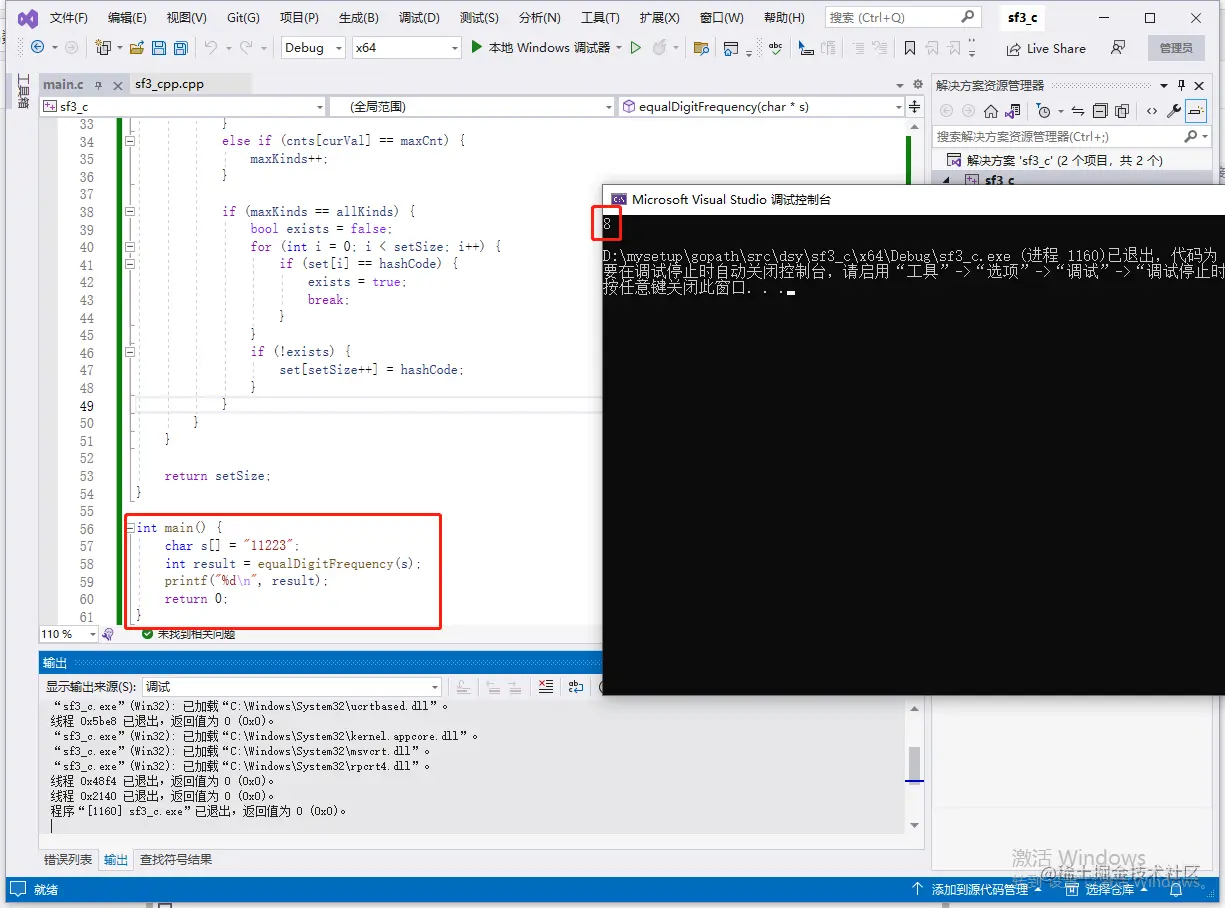The width and height of the screenshot is (1225, 908).
Task: Toggle word wrap in output panel
Action: 576,686
